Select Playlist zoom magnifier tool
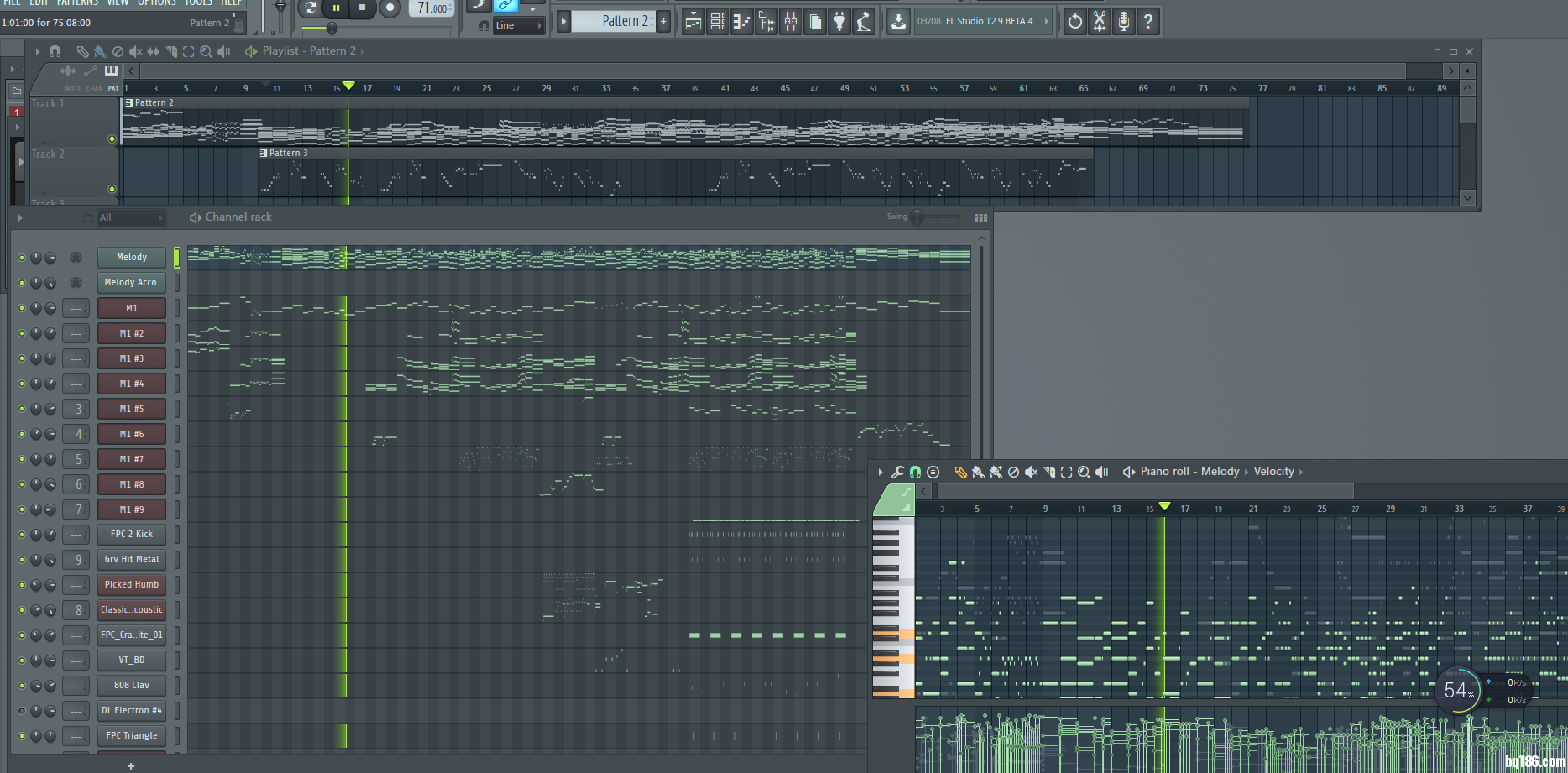 tap(206, 51)
